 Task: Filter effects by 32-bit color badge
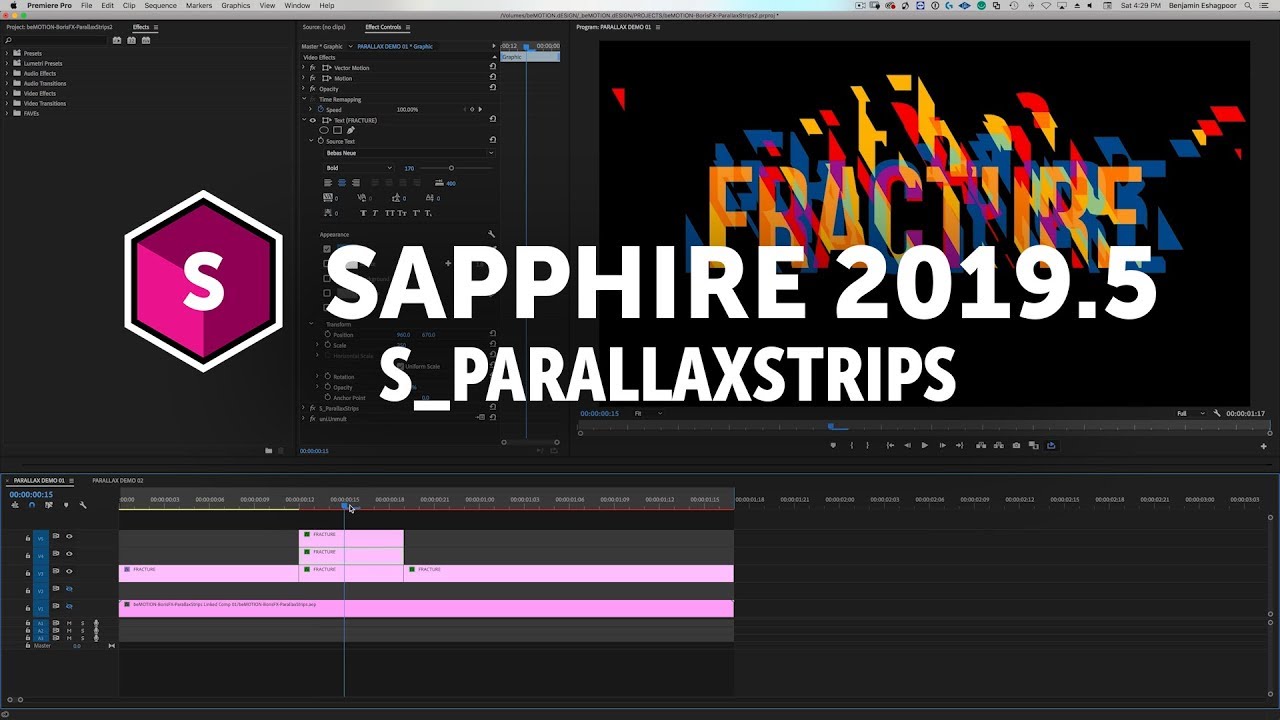(x=131, y=40)
